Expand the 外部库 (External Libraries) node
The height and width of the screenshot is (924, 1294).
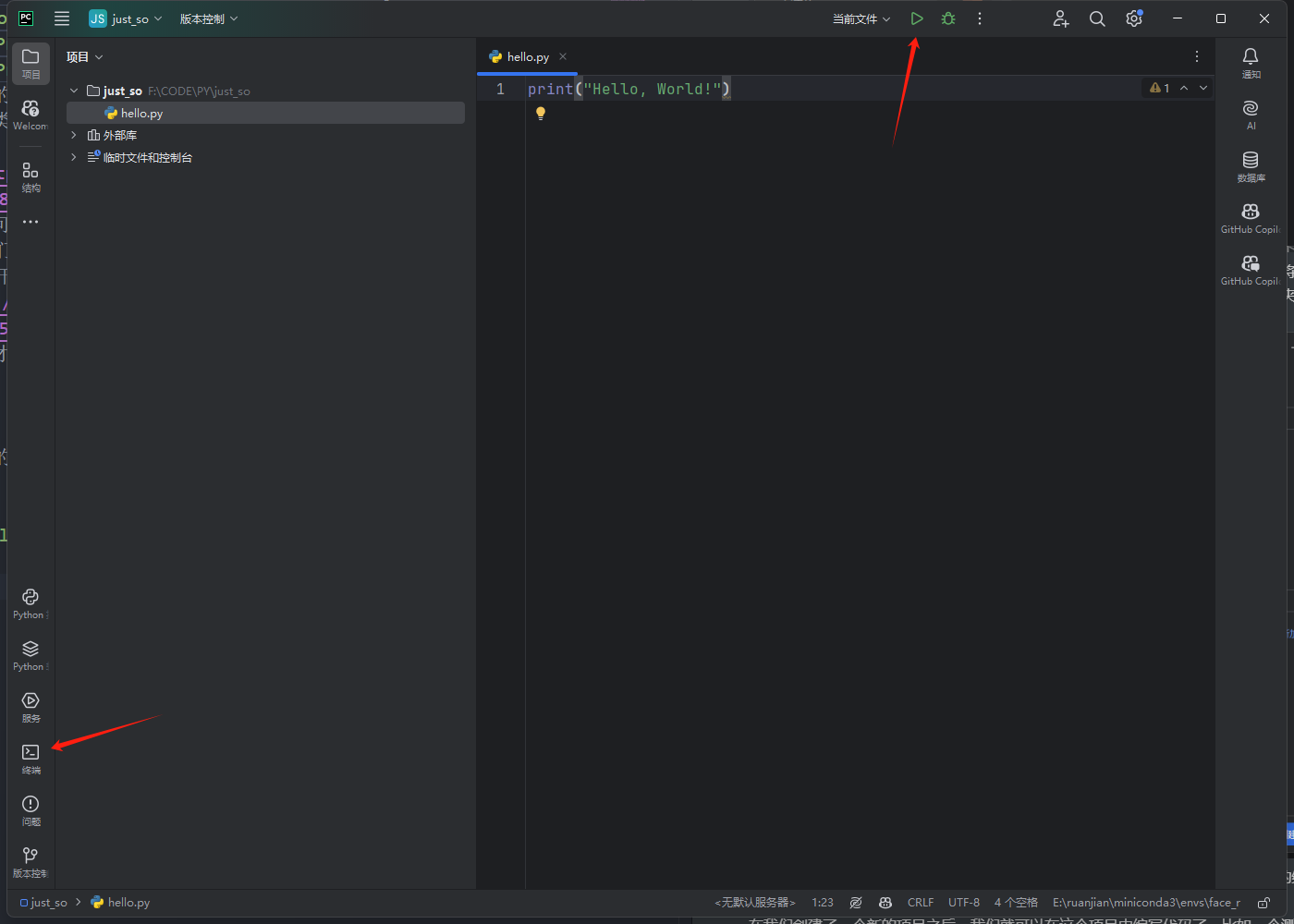[x=74, y=135]
